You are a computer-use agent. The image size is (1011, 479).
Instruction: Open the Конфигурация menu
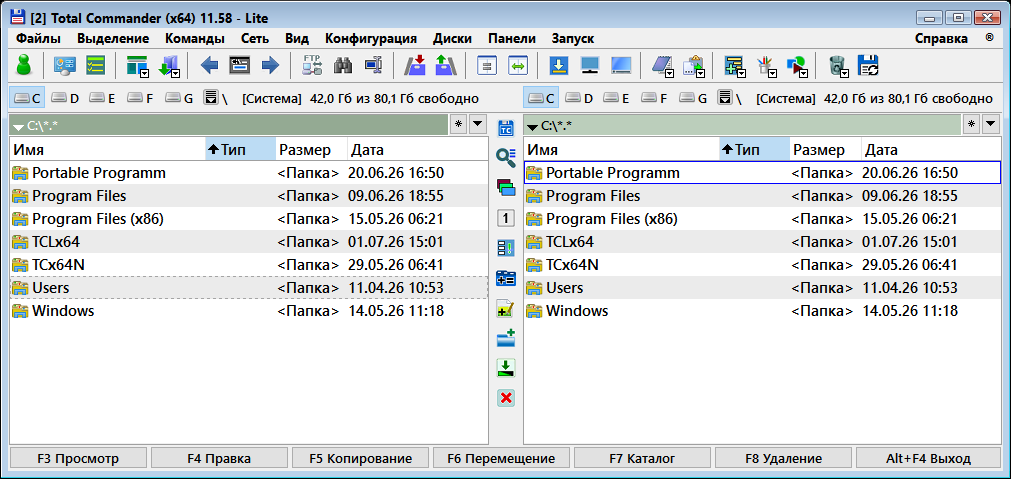point(371,38)
